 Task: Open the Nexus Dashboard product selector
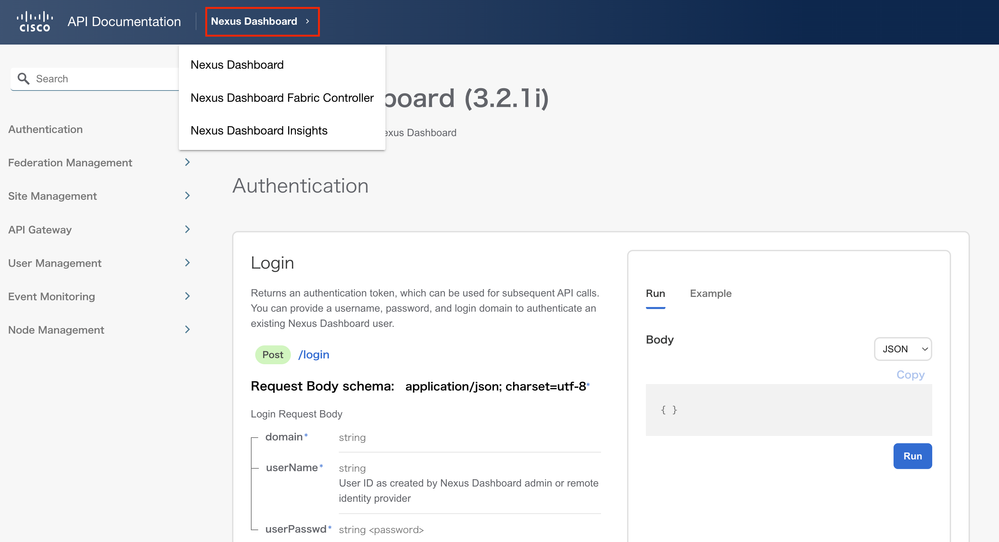(x=262, y=22)
